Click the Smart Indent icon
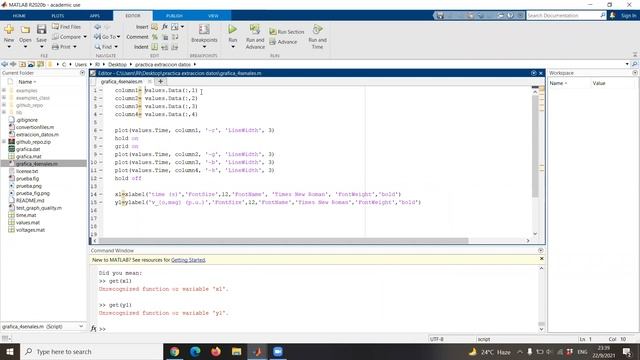Viewport: 640px width, 360px height. [x=155, y=47]
